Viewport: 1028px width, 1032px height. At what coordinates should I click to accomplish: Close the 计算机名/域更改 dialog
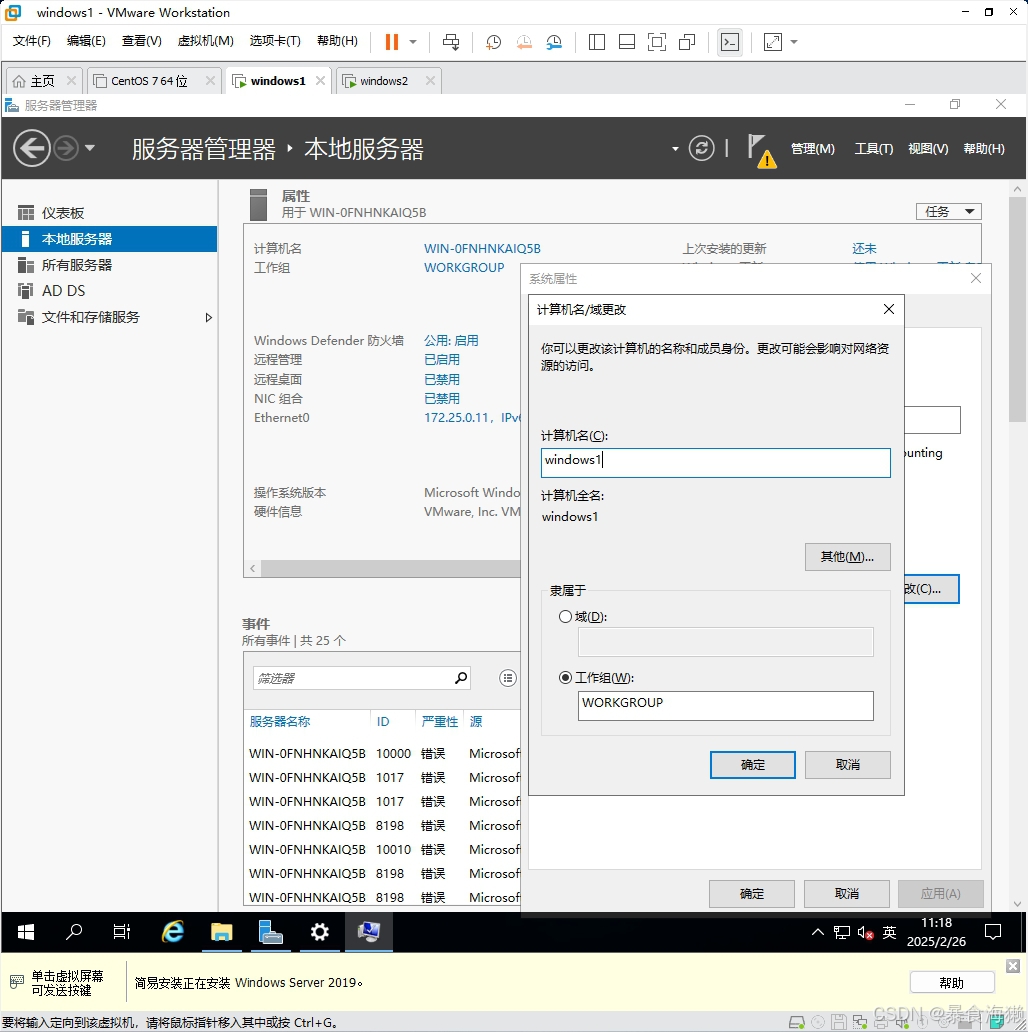(888, 309)
